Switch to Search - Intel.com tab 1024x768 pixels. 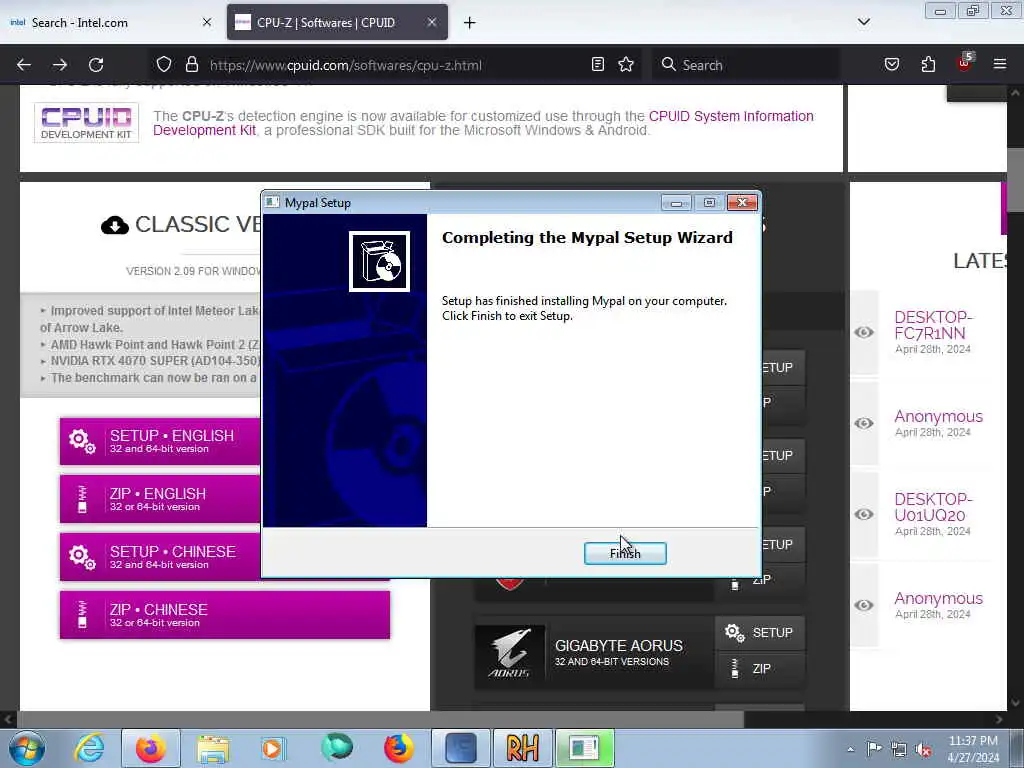(x=110, y=23)
